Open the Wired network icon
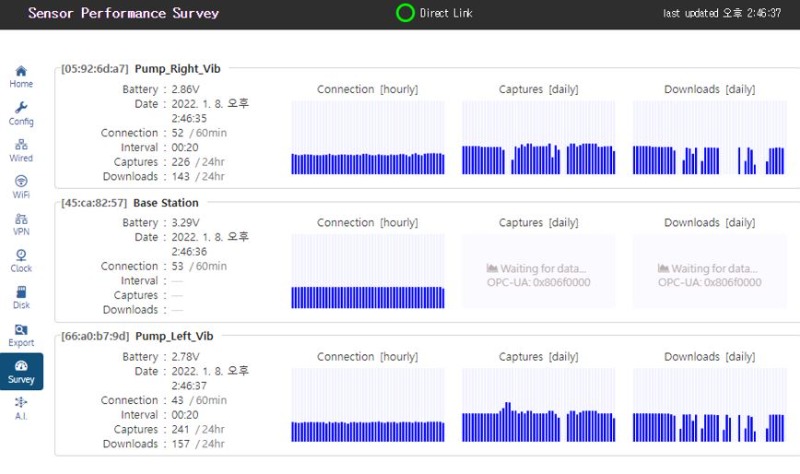The height and width of the screenshot is (474, 800). tap(21, 144)
